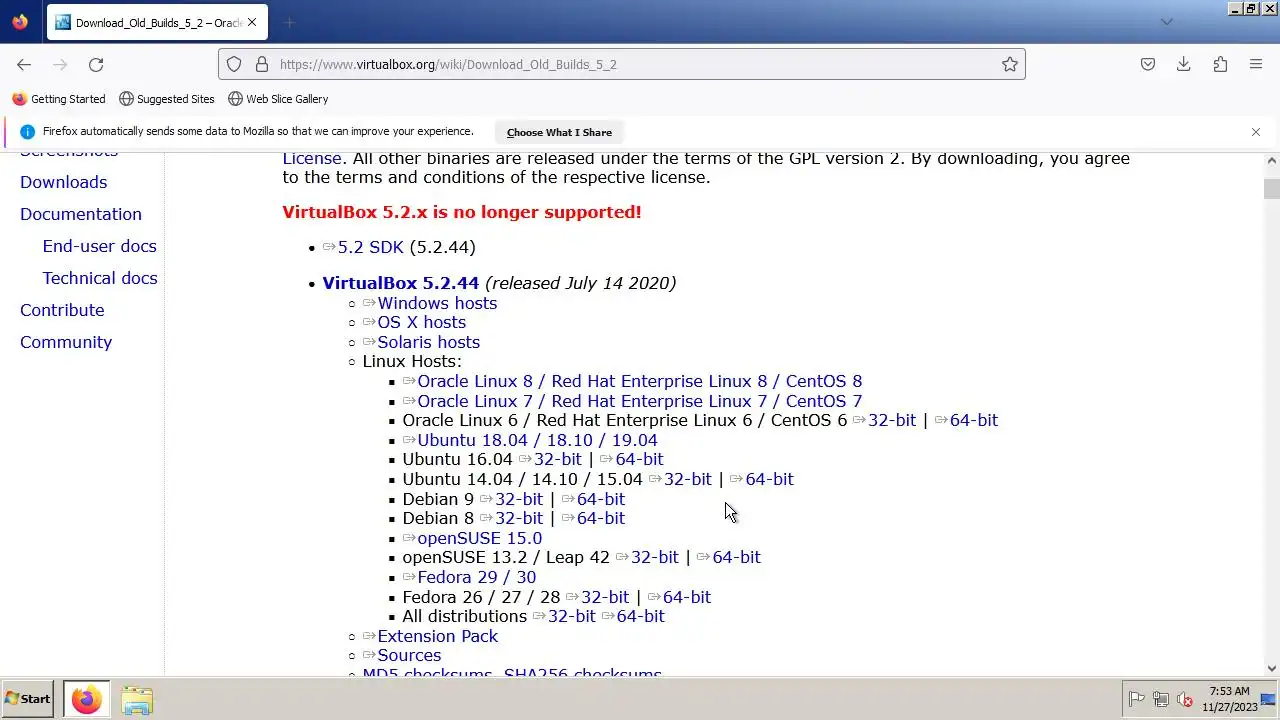Open the Downloads toolbar icon
This screenshot has width=1280, height=720.
(1184, 64)
